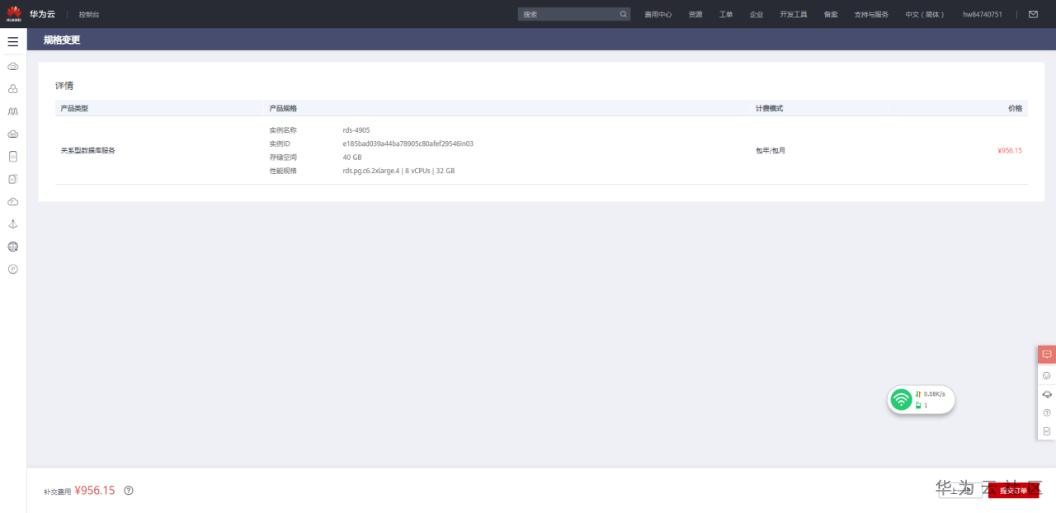This screenshot has height=513, width=1056.
Task: Click the 40 GB storage value
Action: point(352,157)
